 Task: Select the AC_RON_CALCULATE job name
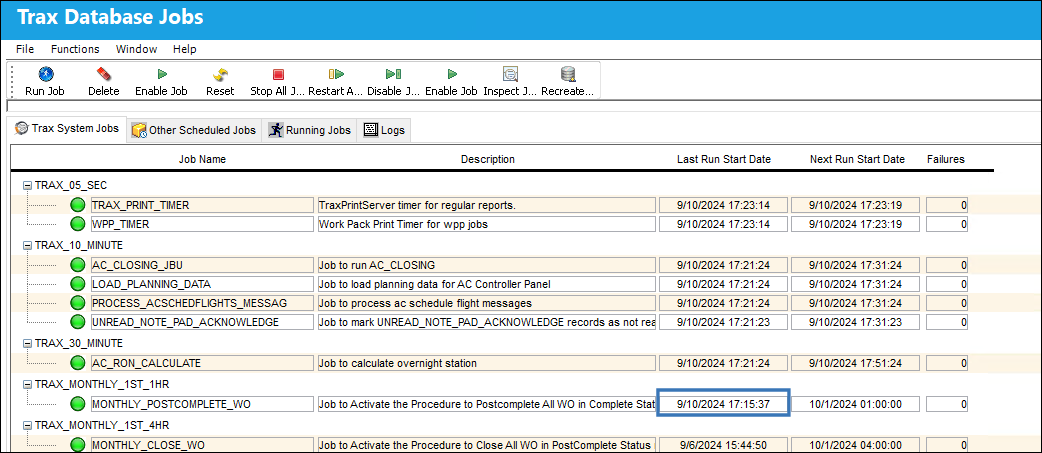(x=202, y=363)
